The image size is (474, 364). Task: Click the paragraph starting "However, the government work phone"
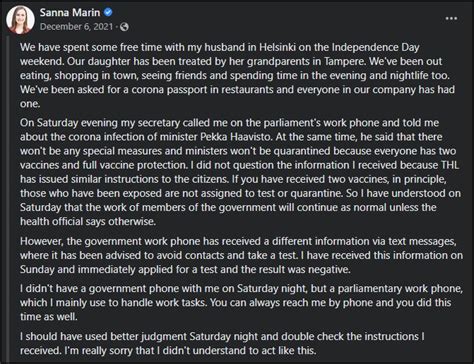241,255
